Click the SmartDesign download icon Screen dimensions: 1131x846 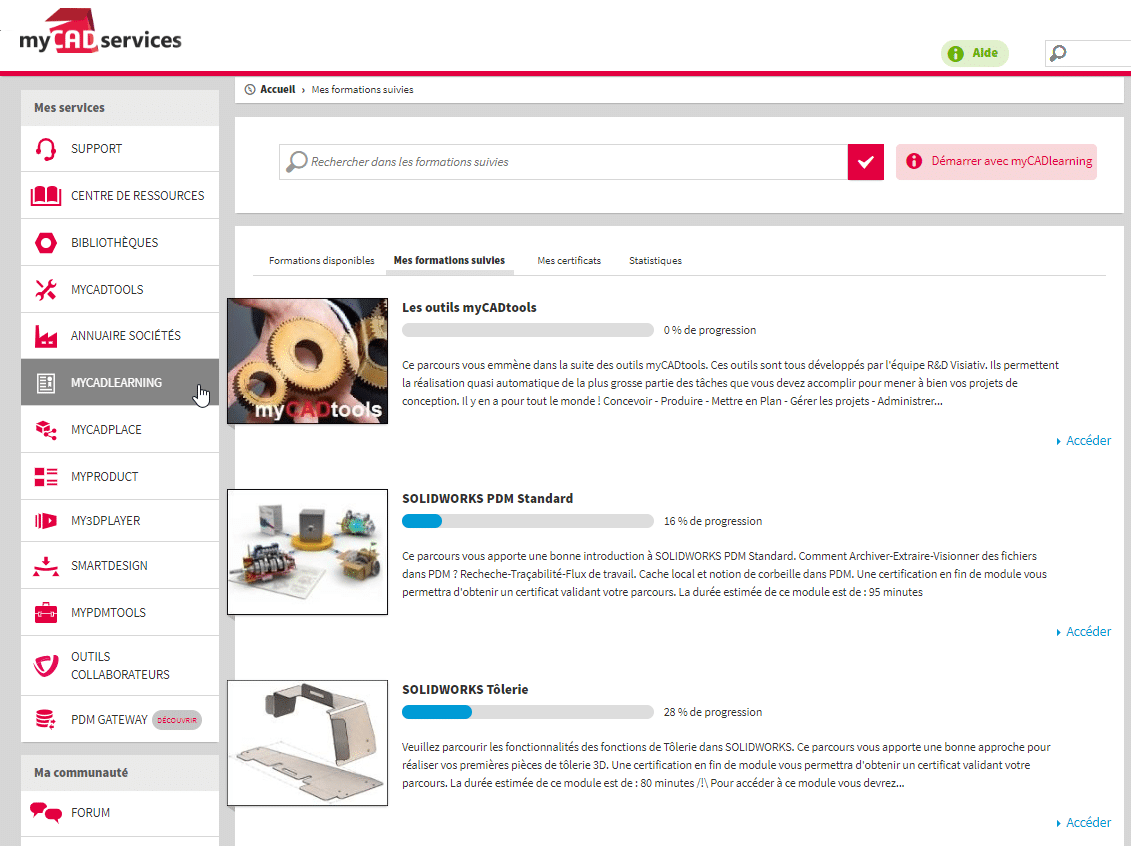[x=45, y=566]
